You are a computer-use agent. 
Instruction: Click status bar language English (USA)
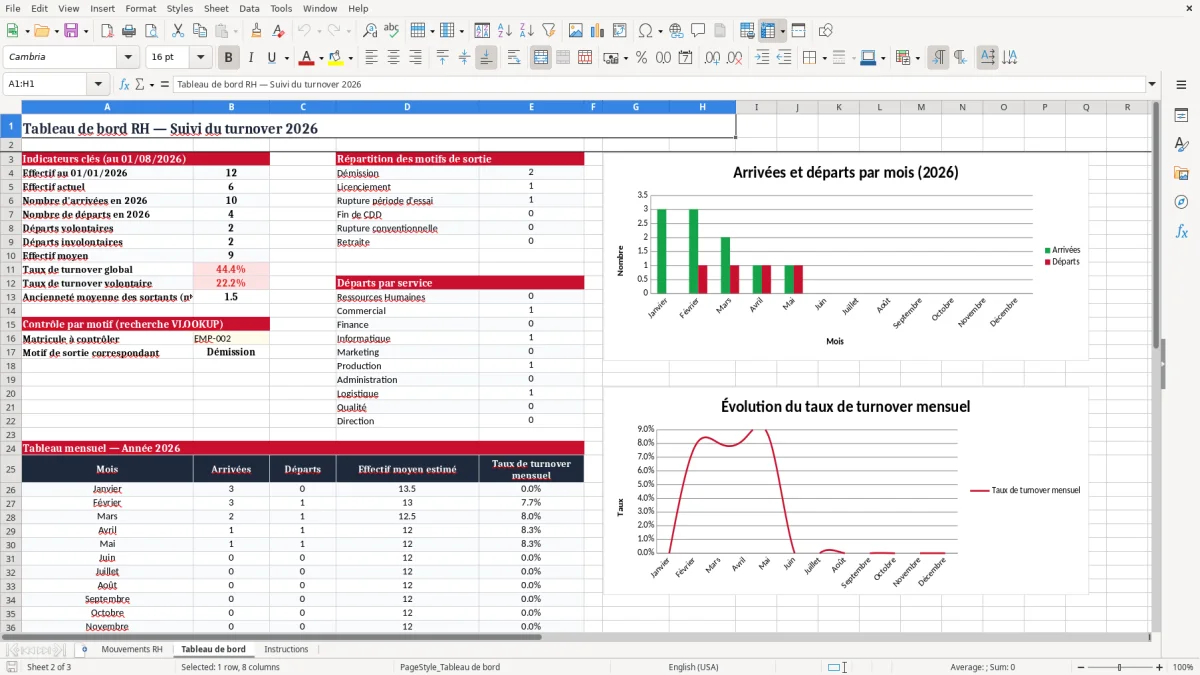coord(693,667)
